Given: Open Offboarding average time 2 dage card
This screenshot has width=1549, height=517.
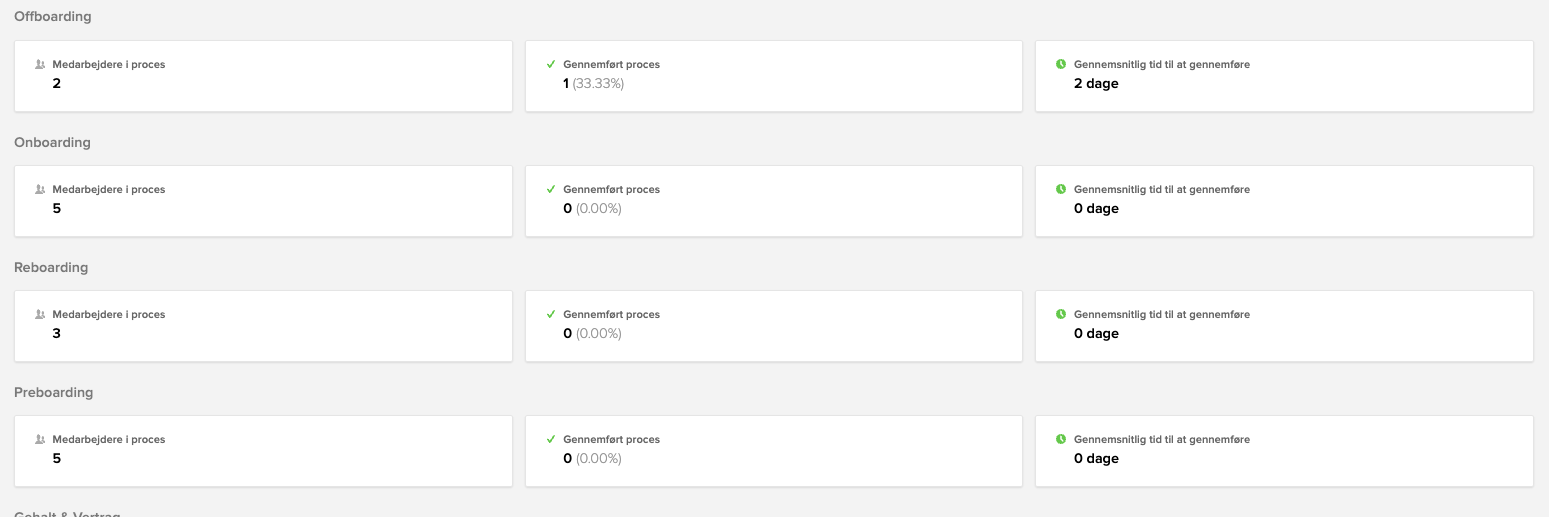Looking at the screenshot, I should click(1284, 76).
